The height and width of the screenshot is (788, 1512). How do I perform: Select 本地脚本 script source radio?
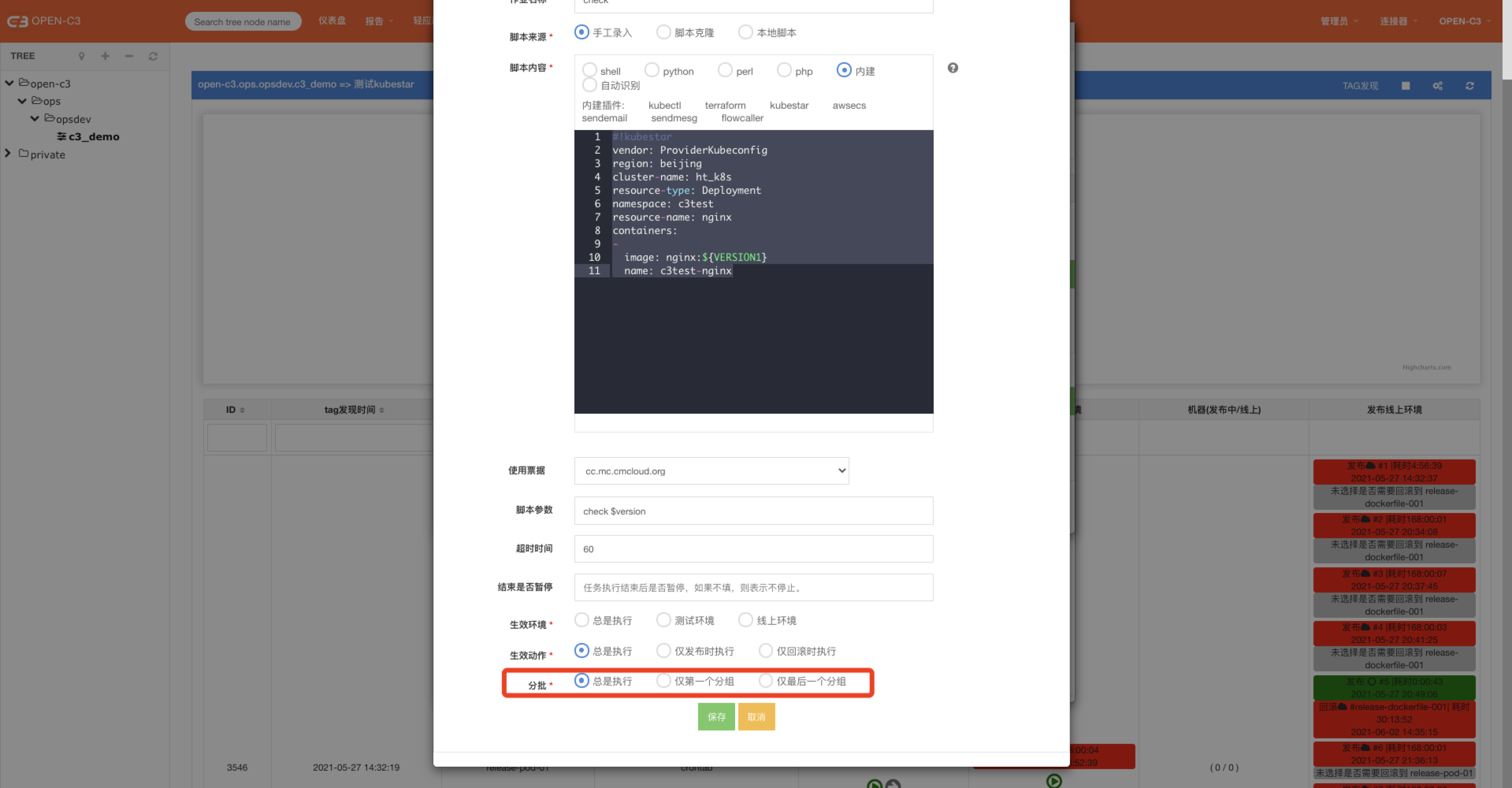click(745, 32)
